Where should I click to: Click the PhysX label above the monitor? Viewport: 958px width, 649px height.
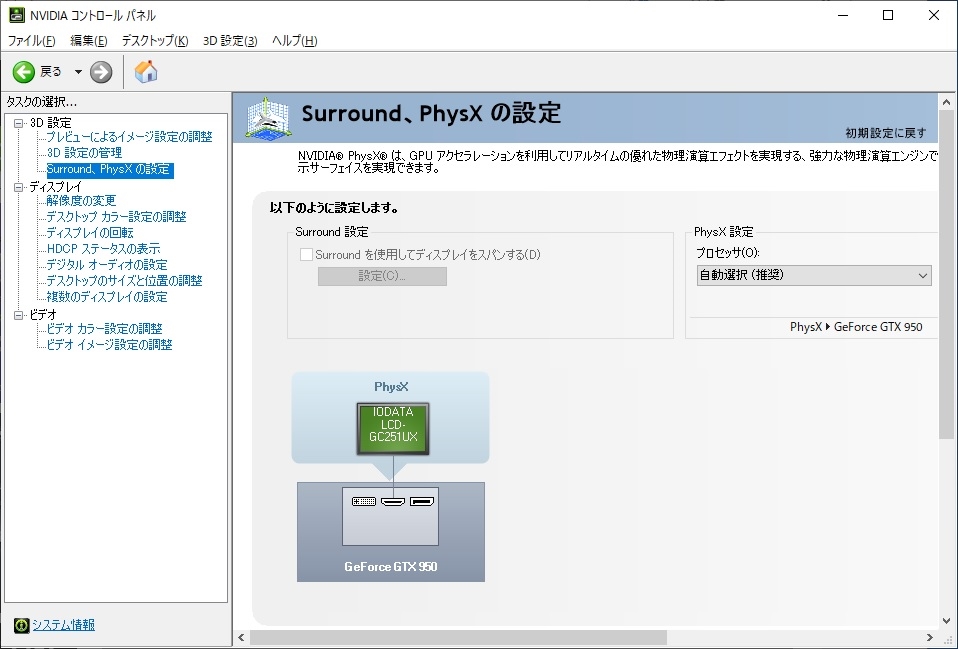pyautogui.click(x=391, y=387)
